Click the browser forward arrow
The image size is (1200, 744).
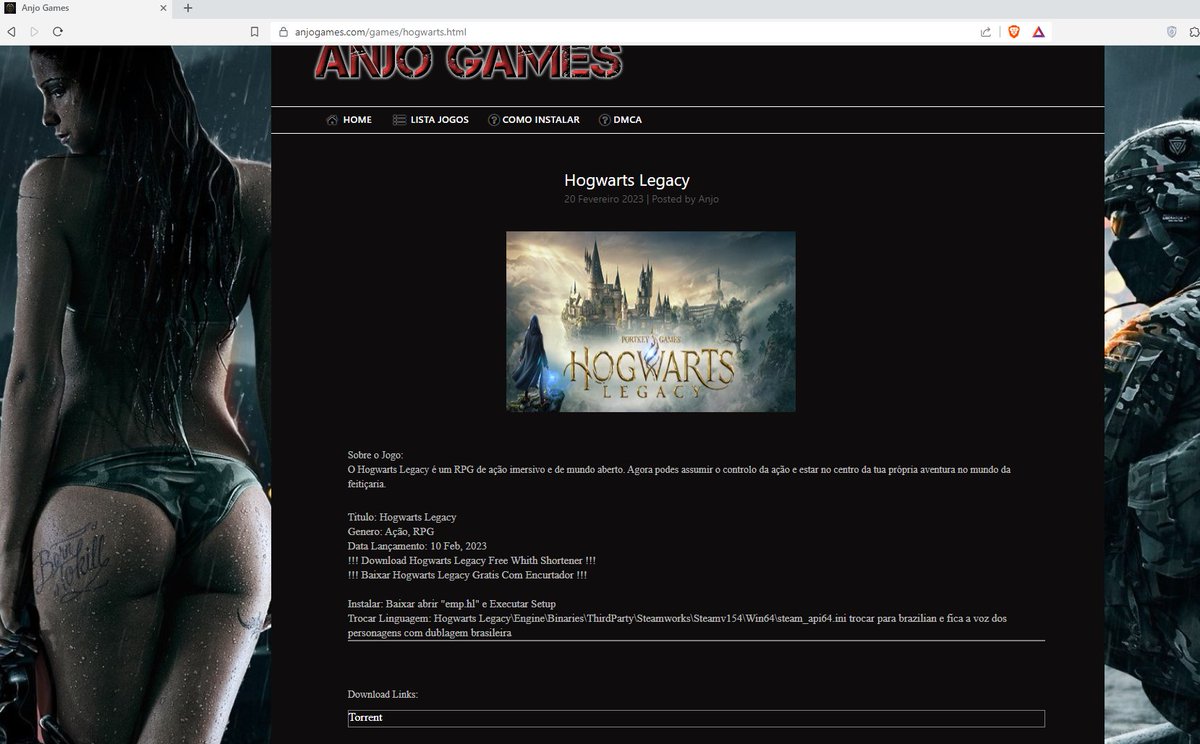click(34, 32)
